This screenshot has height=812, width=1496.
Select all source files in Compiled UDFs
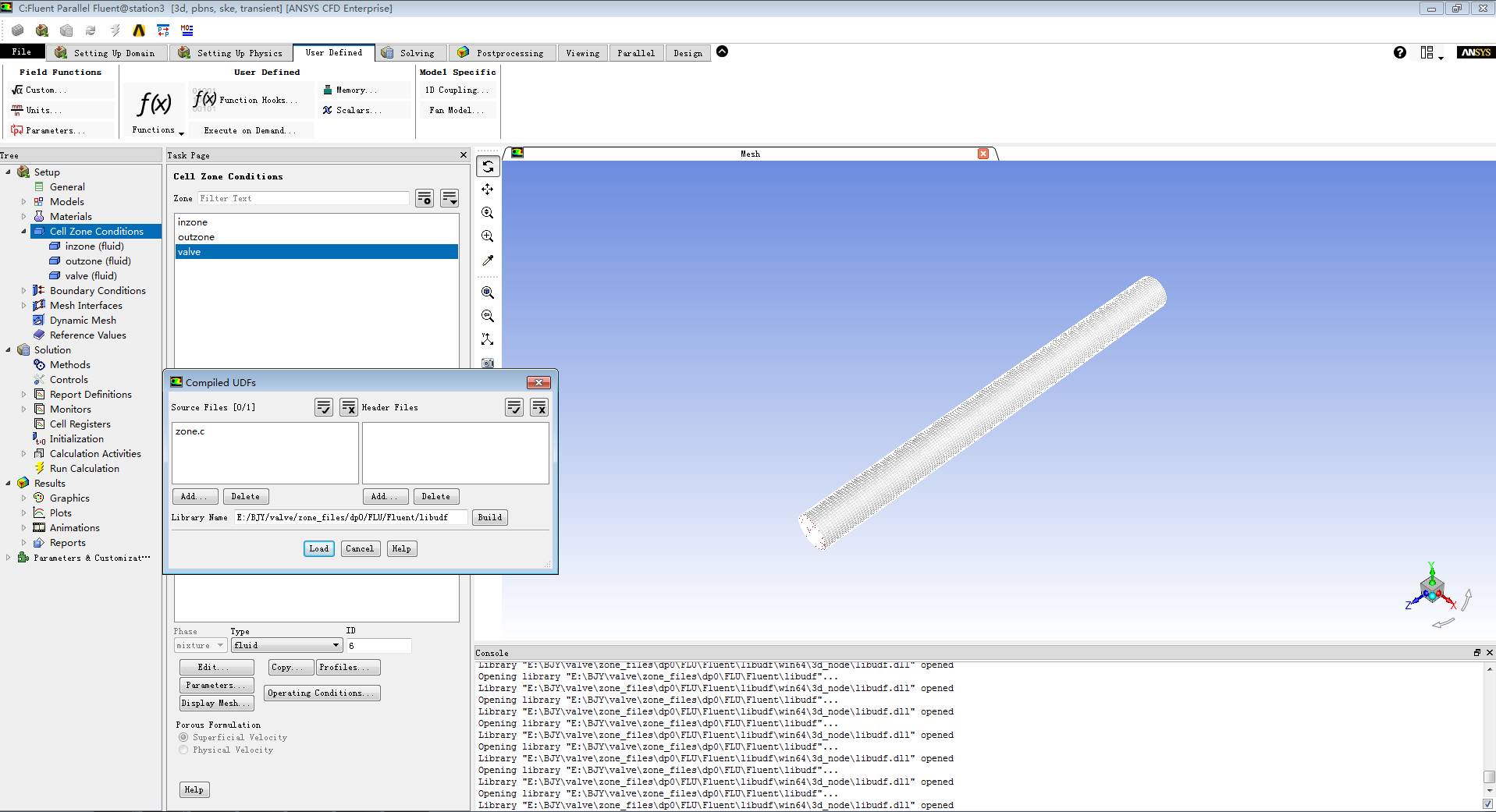click(x=324, y=407)
